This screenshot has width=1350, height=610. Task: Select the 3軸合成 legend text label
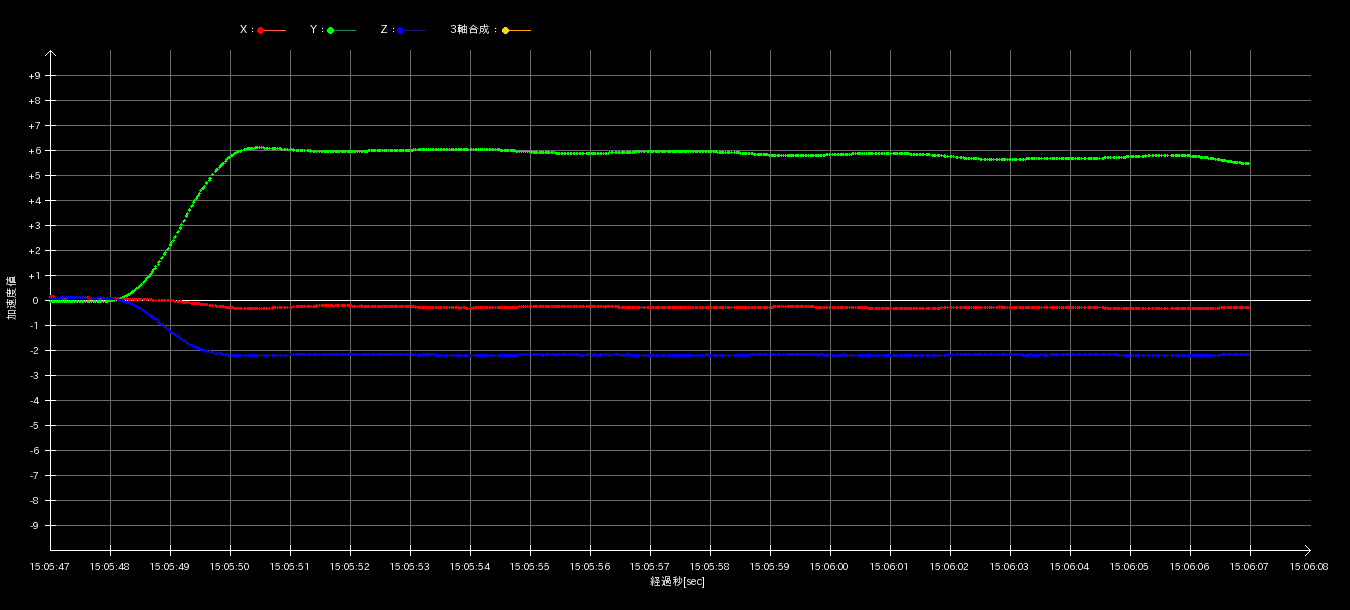tap(472, 30)
